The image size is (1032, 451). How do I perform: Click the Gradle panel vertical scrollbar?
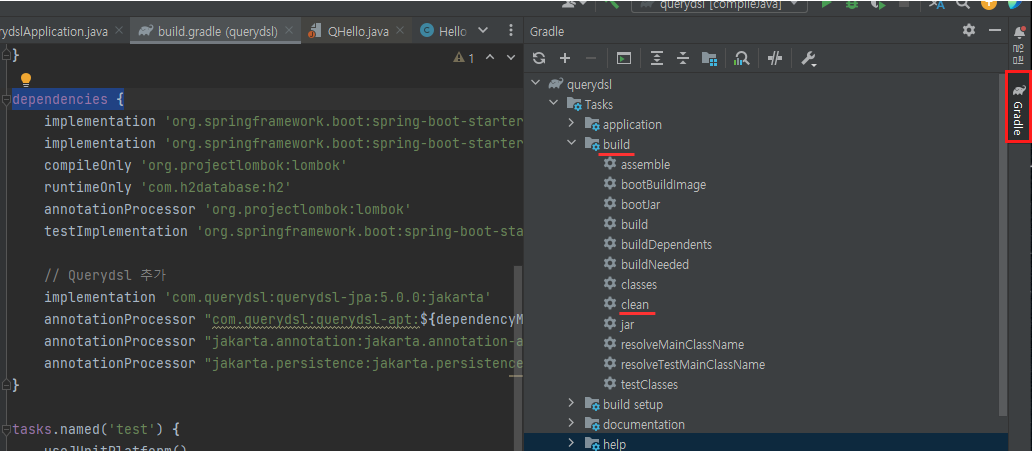coord(1002,244)
